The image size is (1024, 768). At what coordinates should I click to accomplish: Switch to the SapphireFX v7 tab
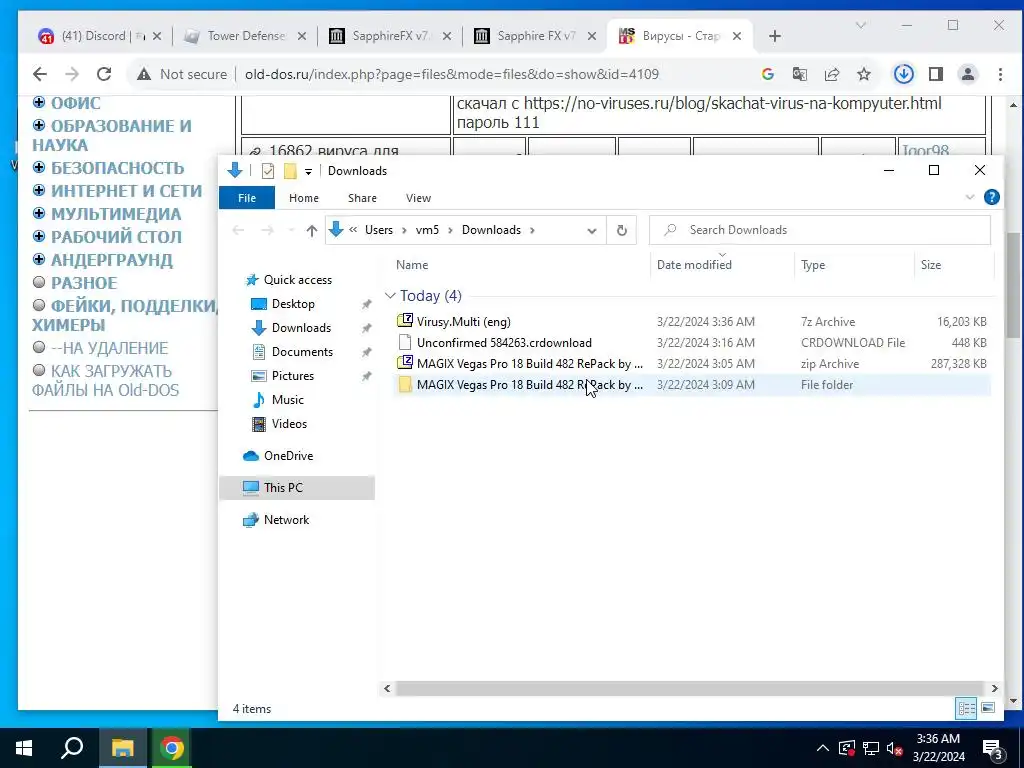[391, 36]
